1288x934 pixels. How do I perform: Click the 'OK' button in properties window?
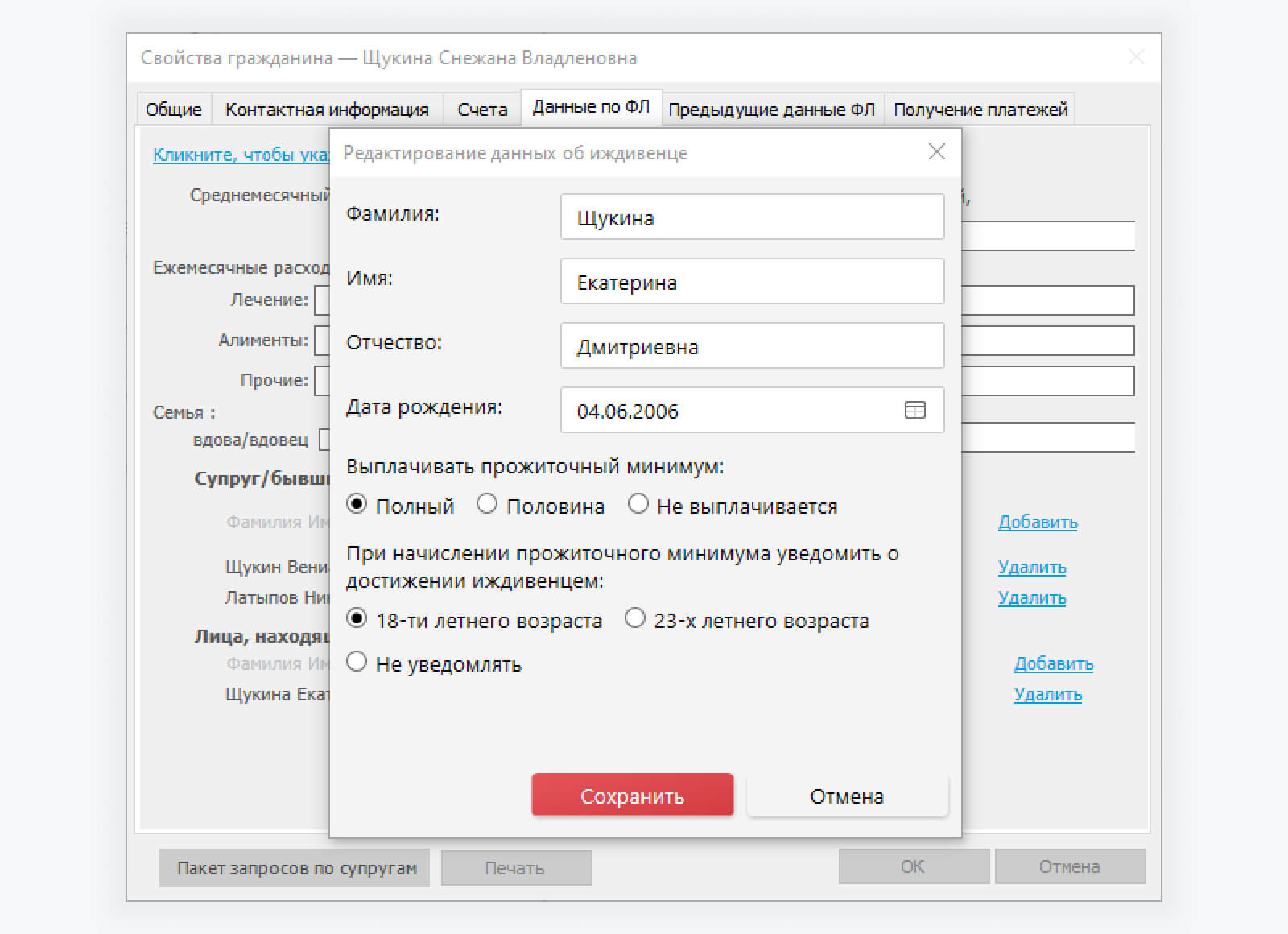913,866
